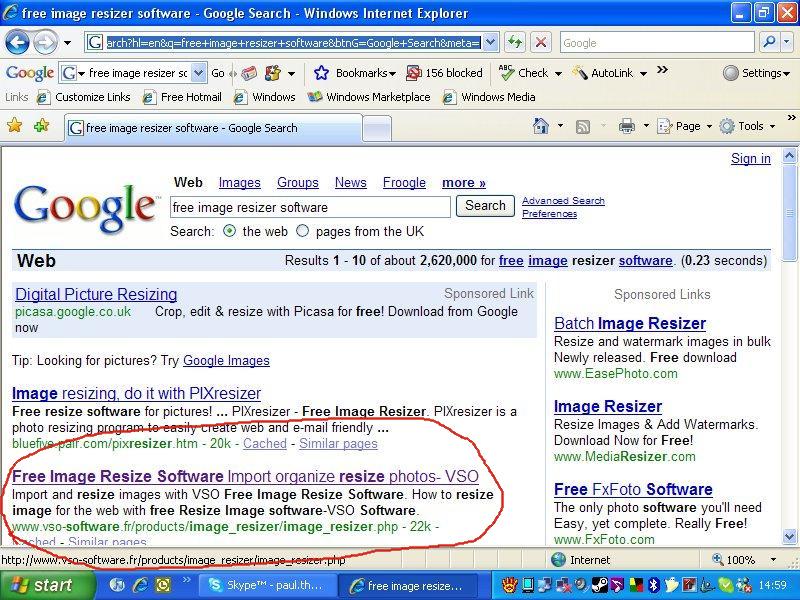The image size is (800, 600).
Task: Click the magnifier search button beside Google box
Action: [769, 42]
